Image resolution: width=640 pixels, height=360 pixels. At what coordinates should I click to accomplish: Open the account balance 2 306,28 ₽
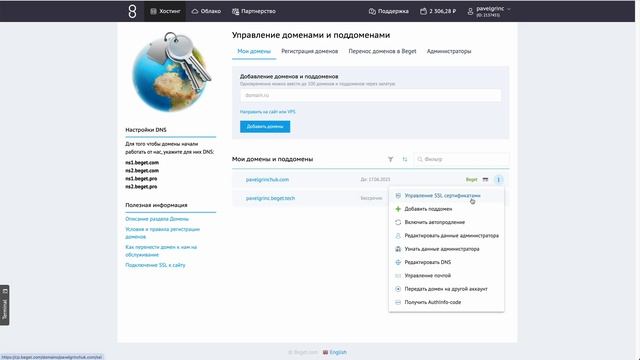pos(438,11)
